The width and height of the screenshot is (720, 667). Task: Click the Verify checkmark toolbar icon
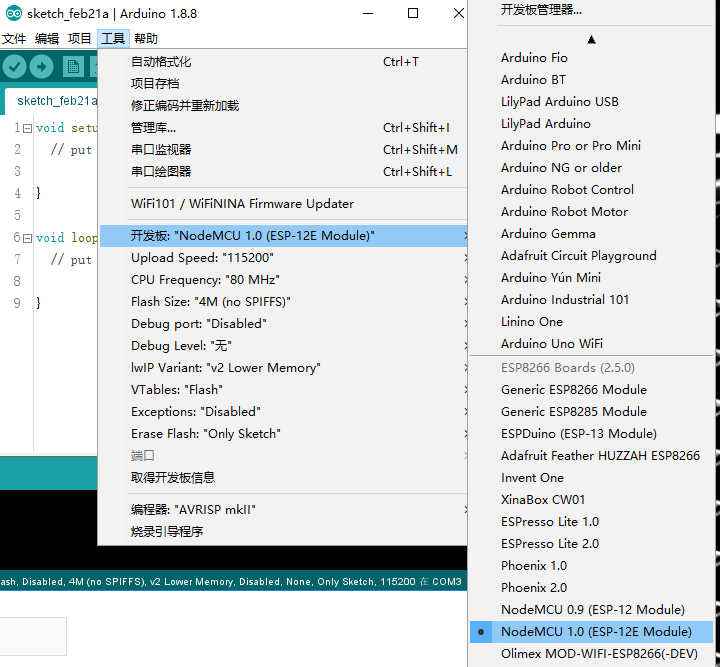click(14, 67)
